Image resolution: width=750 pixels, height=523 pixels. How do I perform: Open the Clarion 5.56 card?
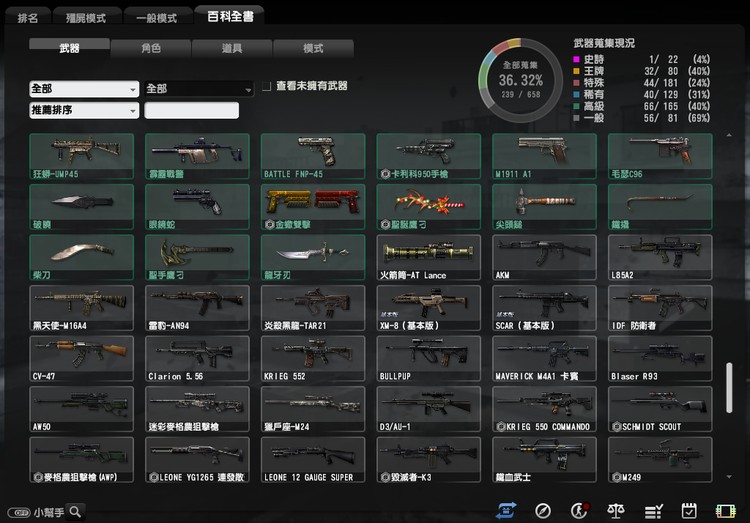pos(197,358)
